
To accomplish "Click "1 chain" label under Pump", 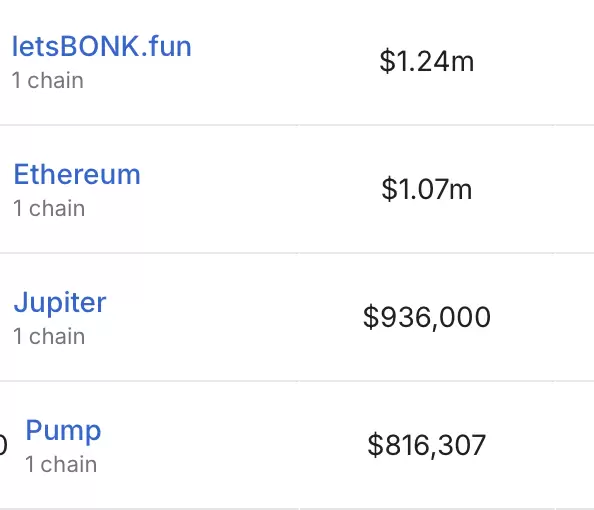I will pos(61,465).
